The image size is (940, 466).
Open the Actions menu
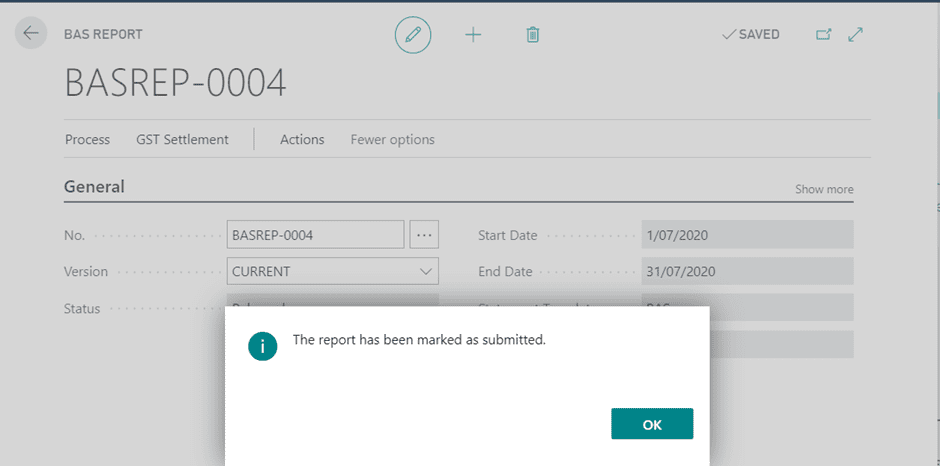pyautogui.click(x=302, y=140)
